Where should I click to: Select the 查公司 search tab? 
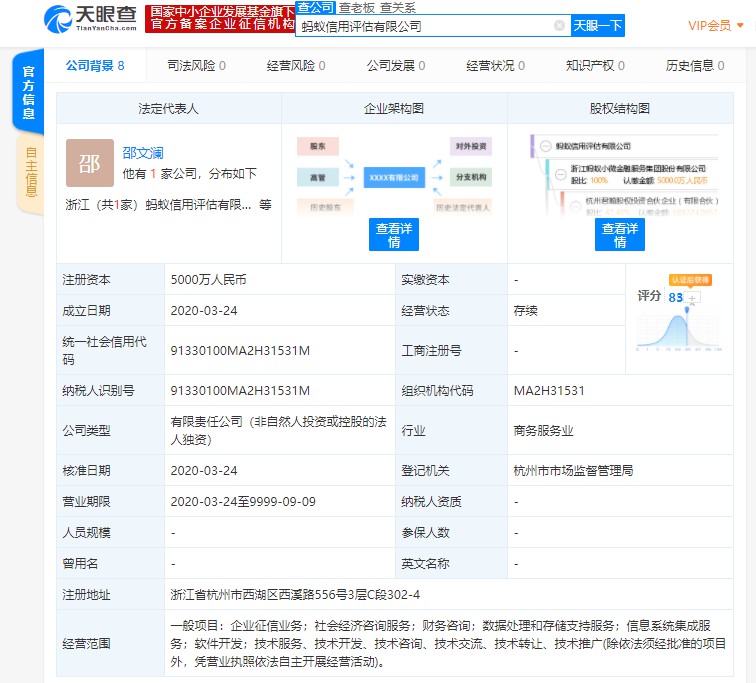(315, 7)
